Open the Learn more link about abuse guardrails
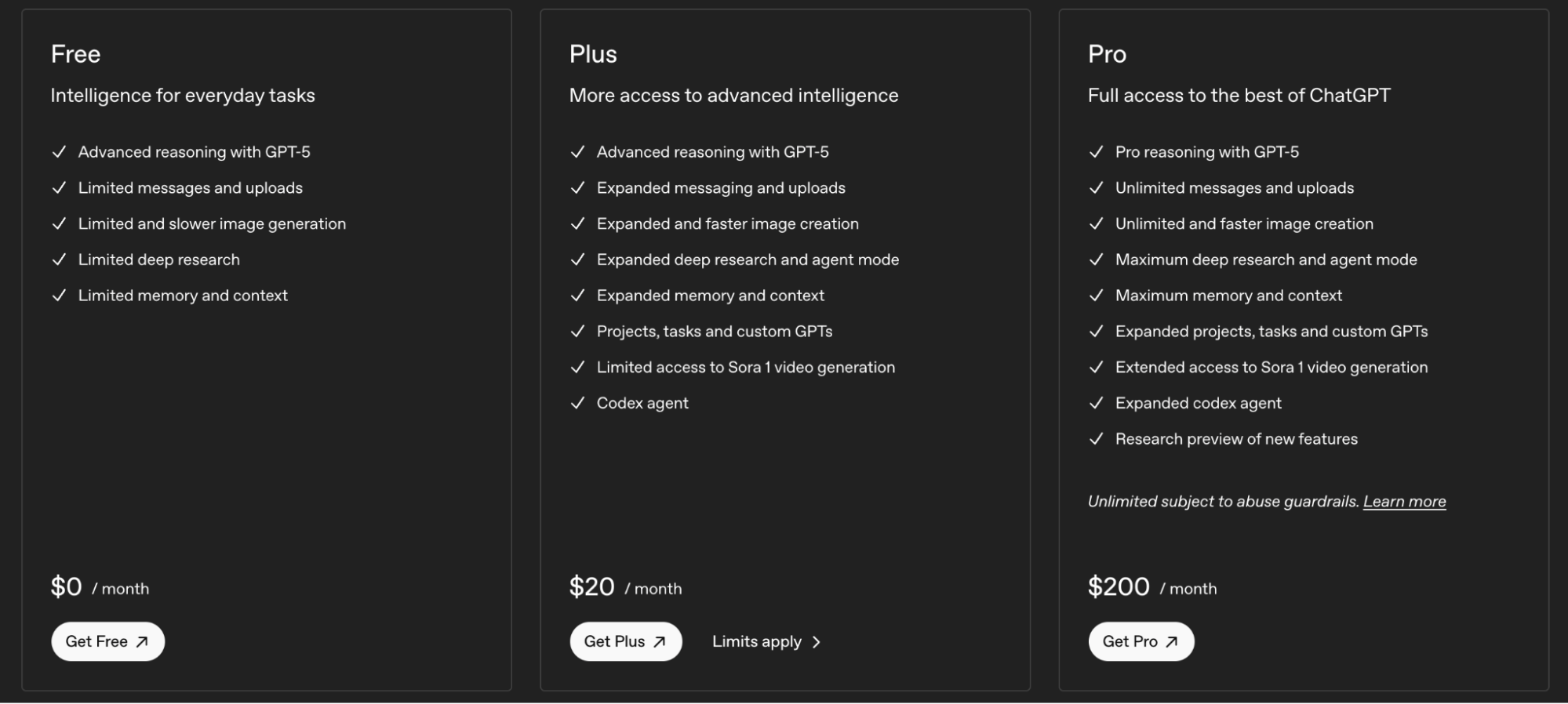Image resolution: width=1568 pixels, height=704 pixels. tap(1404, 501)
